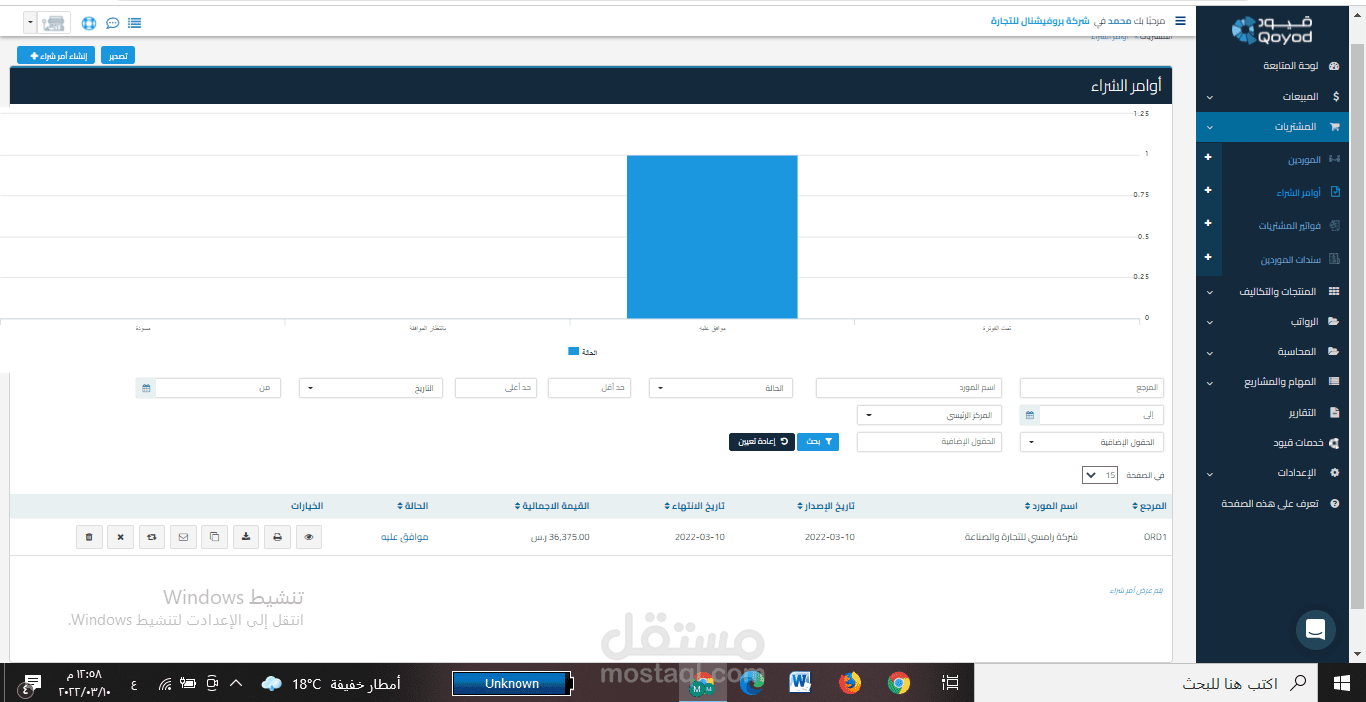
Task: Email ORD1 order using envelope icon
Action: tap(183, 537)
